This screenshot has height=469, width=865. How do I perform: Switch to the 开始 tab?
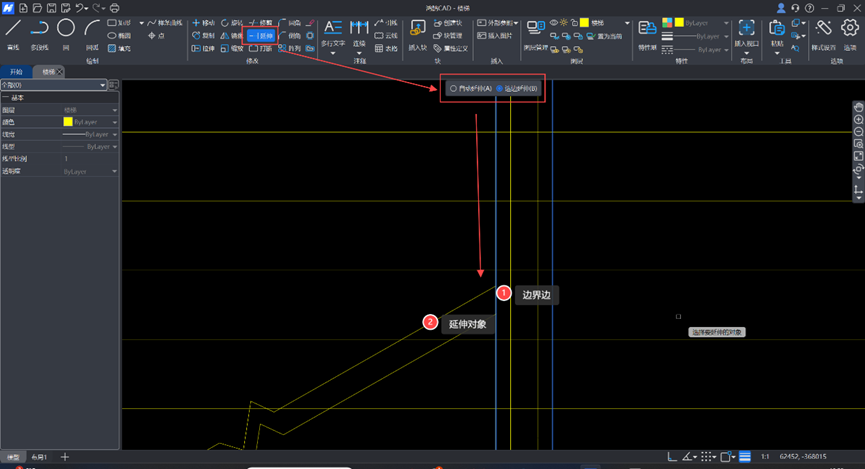tap(16, 72)
